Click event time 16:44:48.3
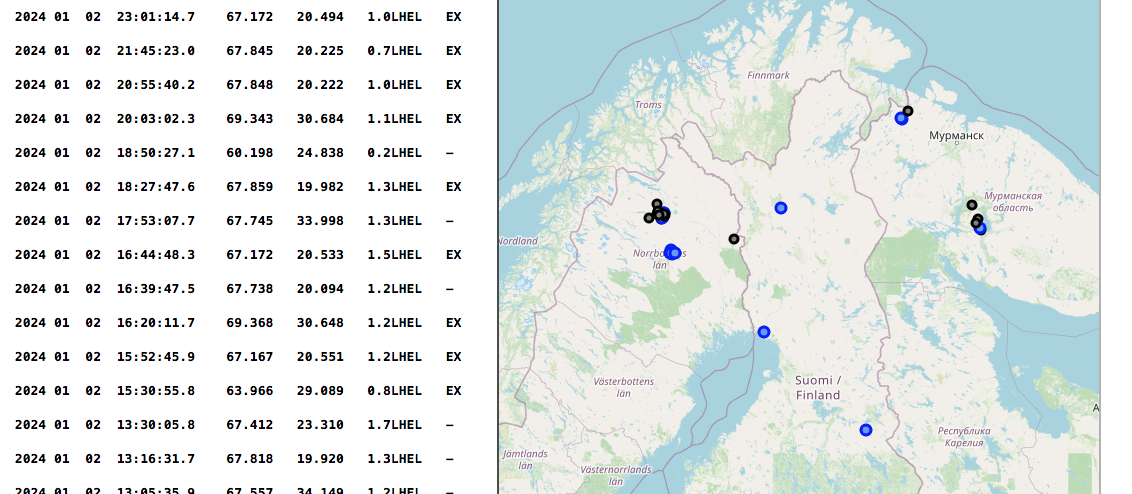The width and height of the screenshot is (1132, 494). tap(155, 255)
